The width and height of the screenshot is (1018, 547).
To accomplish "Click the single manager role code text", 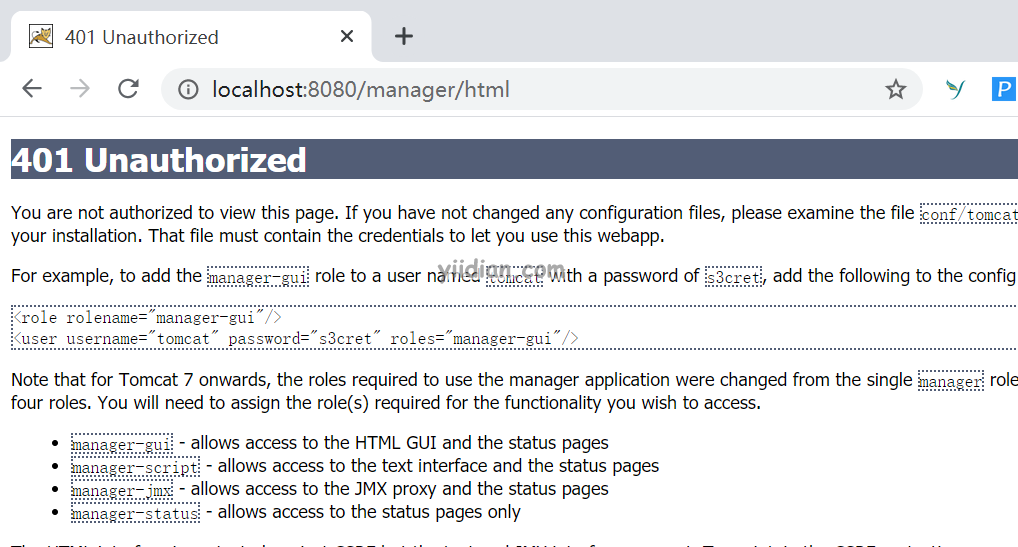I will 951,381.
